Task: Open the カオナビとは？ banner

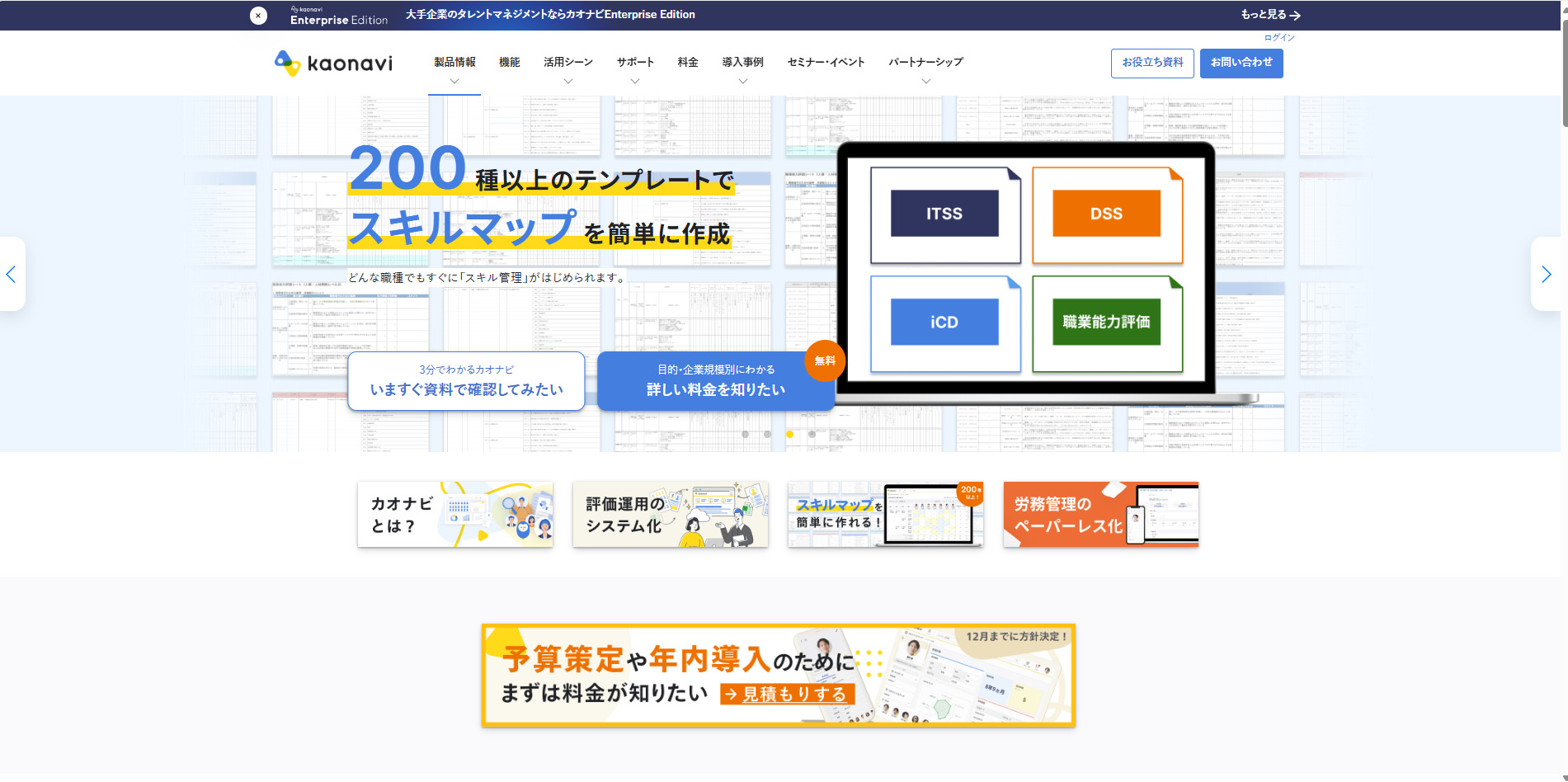Action: pos(455,515)
